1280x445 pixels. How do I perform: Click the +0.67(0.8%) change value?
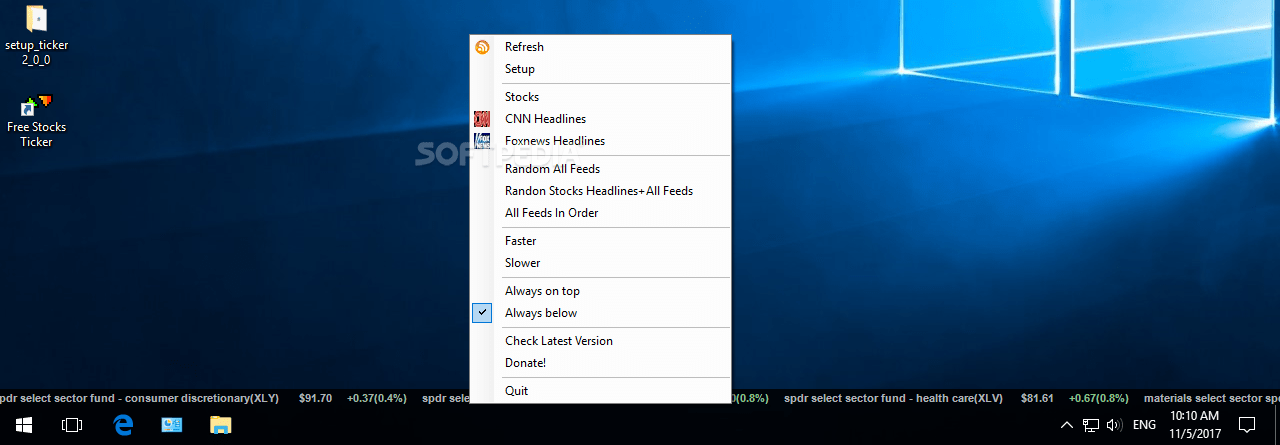click(x=1098, y=398)
